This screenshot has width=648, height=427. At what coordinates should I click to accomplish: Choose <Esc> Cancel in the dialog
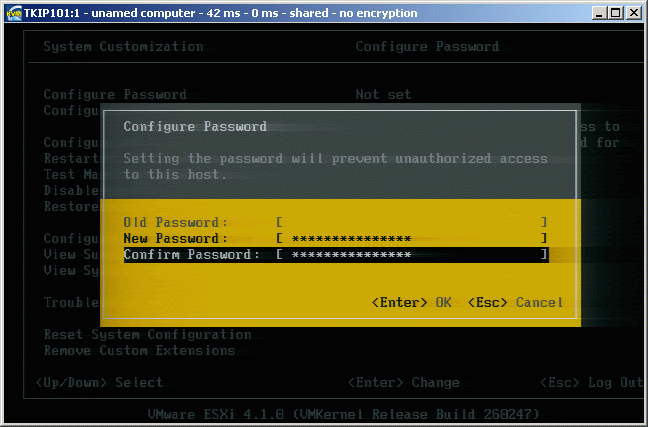[517, 302]
